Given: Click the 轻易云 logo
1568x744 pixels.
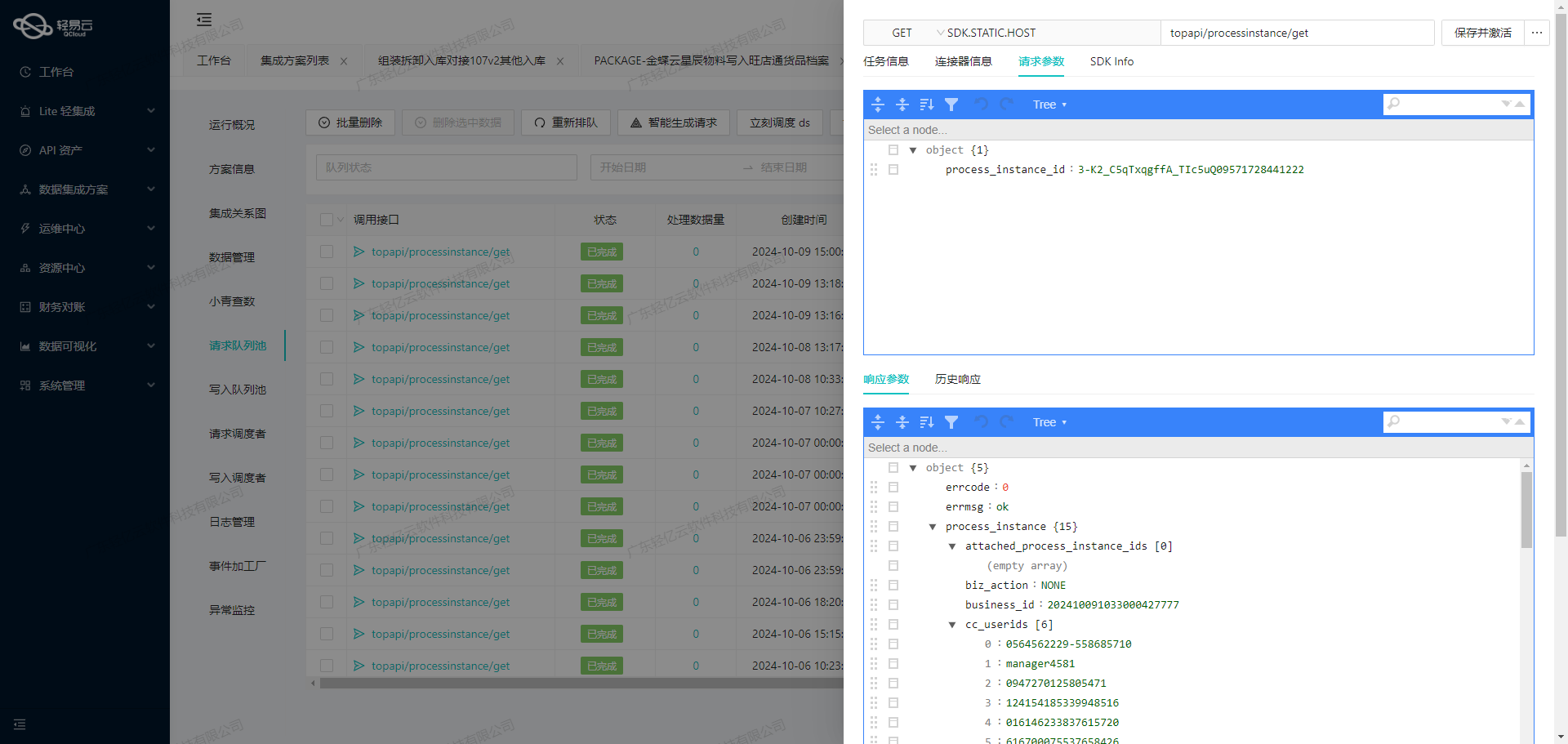Looking at the screenshot, I should point(54,26).
